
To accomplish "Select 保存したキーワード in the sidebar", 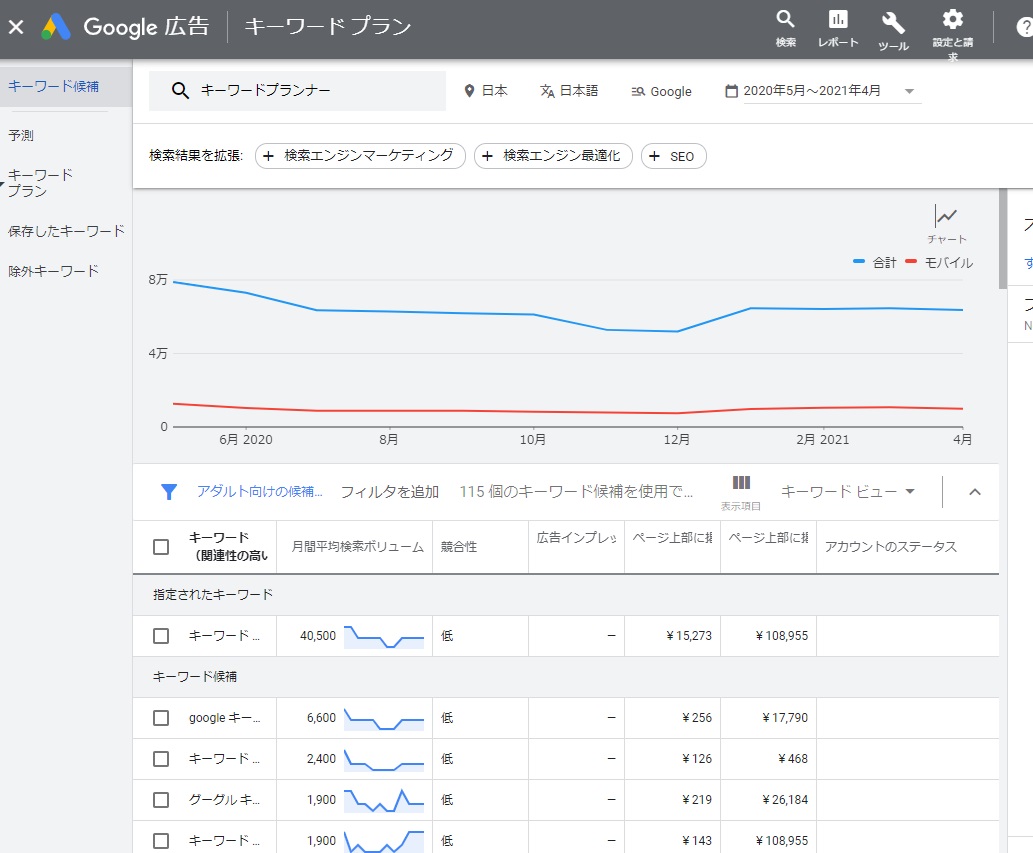I will pos(66,231).
